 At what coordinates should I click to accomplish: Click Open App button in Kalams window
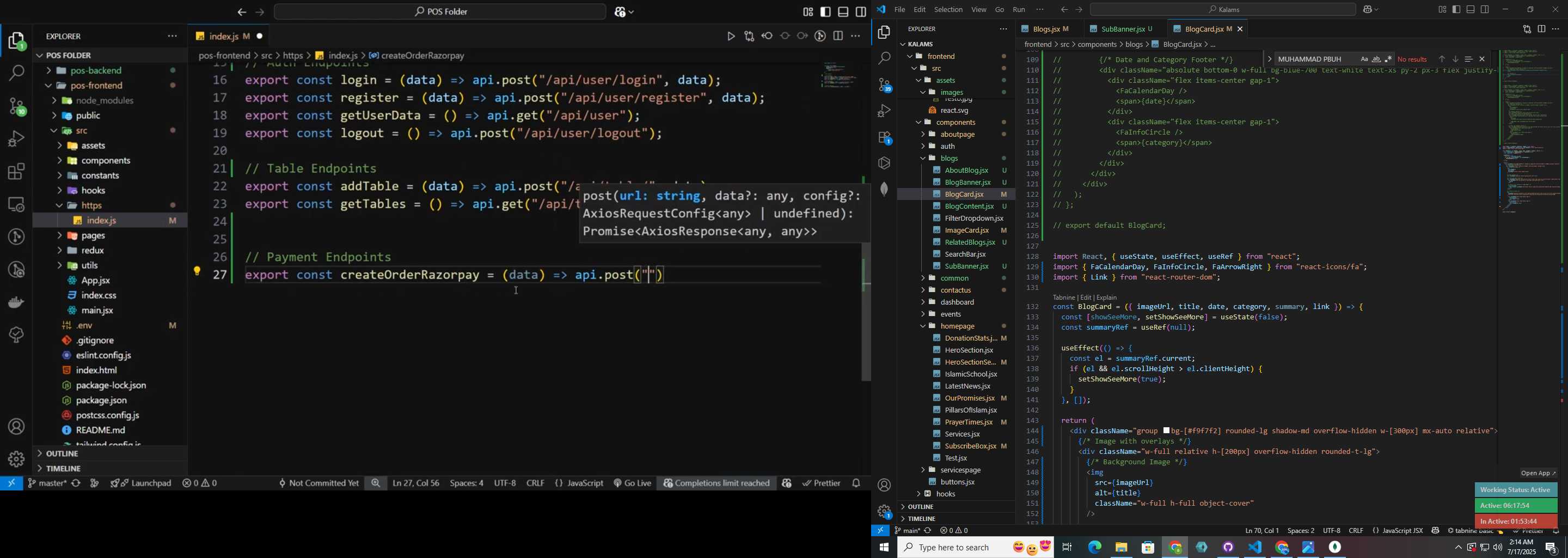tap(1538, 474)
